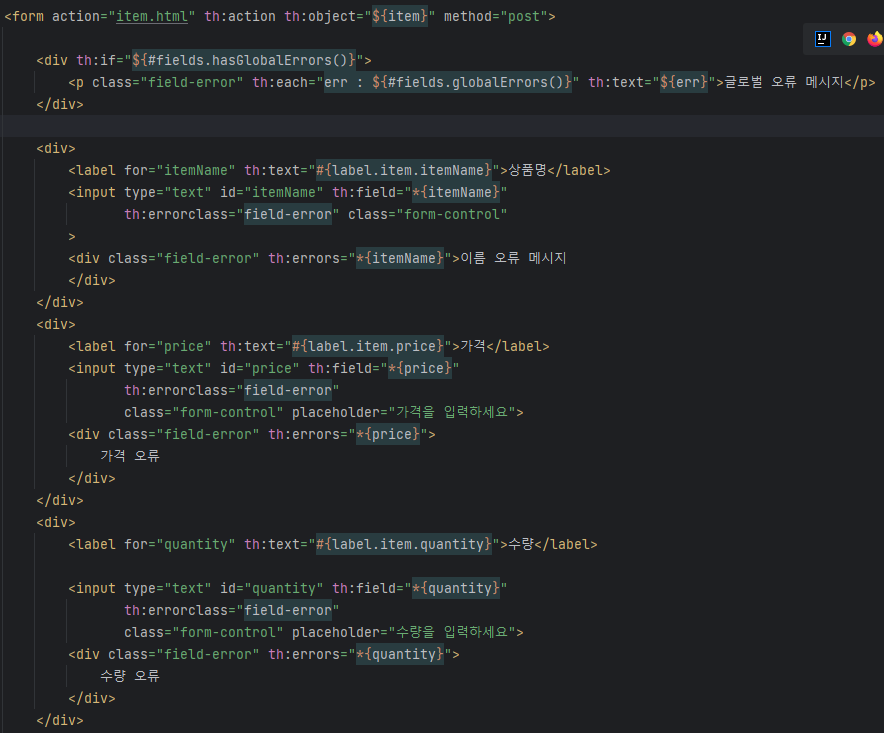Click the 글로벌 오류 메시지 paragraph text
The width and height of the screenshot is (884, 733).
click(x=784, y=82)
